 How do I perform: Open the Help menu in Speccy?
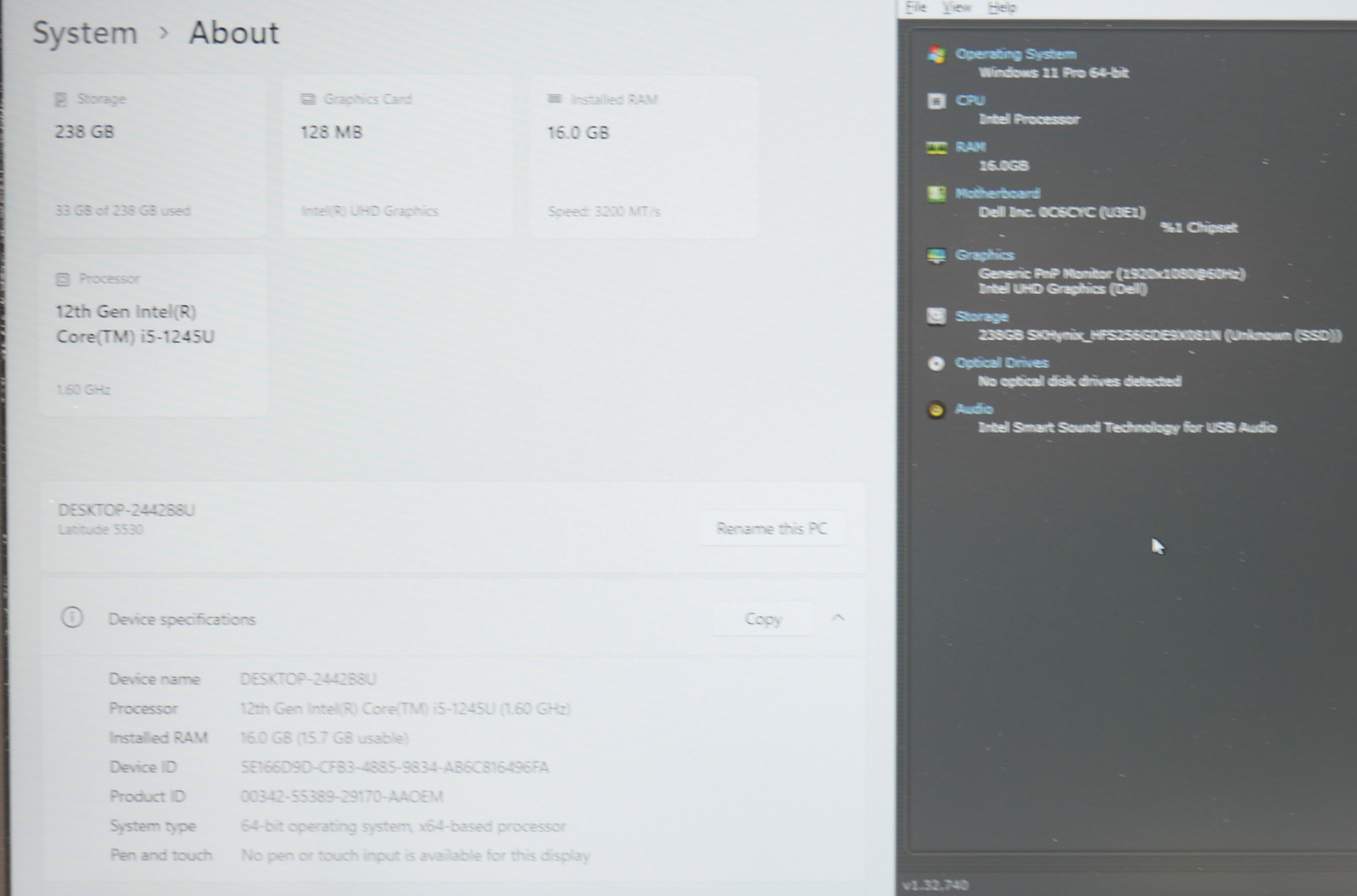tap(1002, 8)
